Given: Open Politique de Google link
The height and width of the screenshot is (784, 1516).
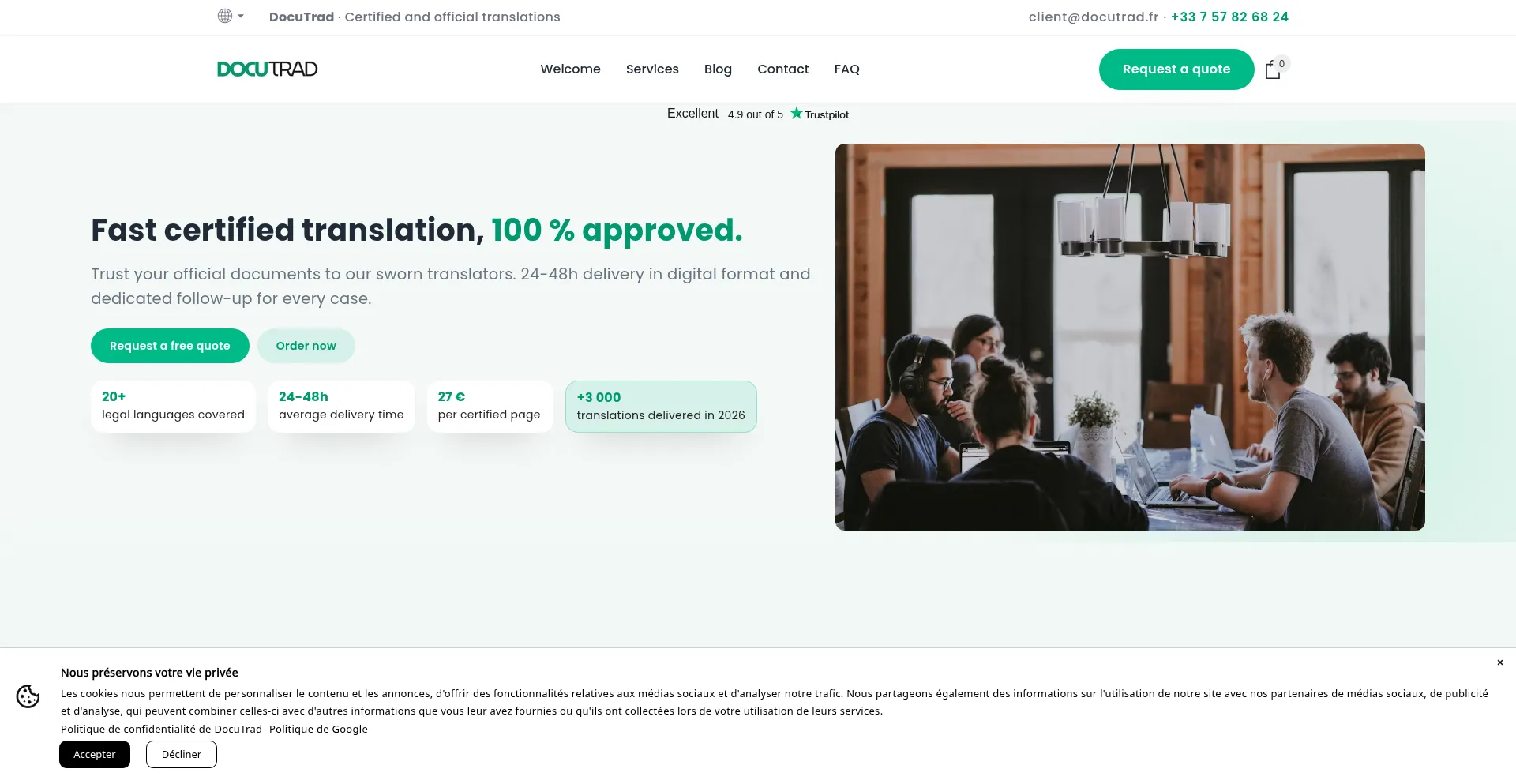Looking at the screenshot, I should [x=318, y=729].
